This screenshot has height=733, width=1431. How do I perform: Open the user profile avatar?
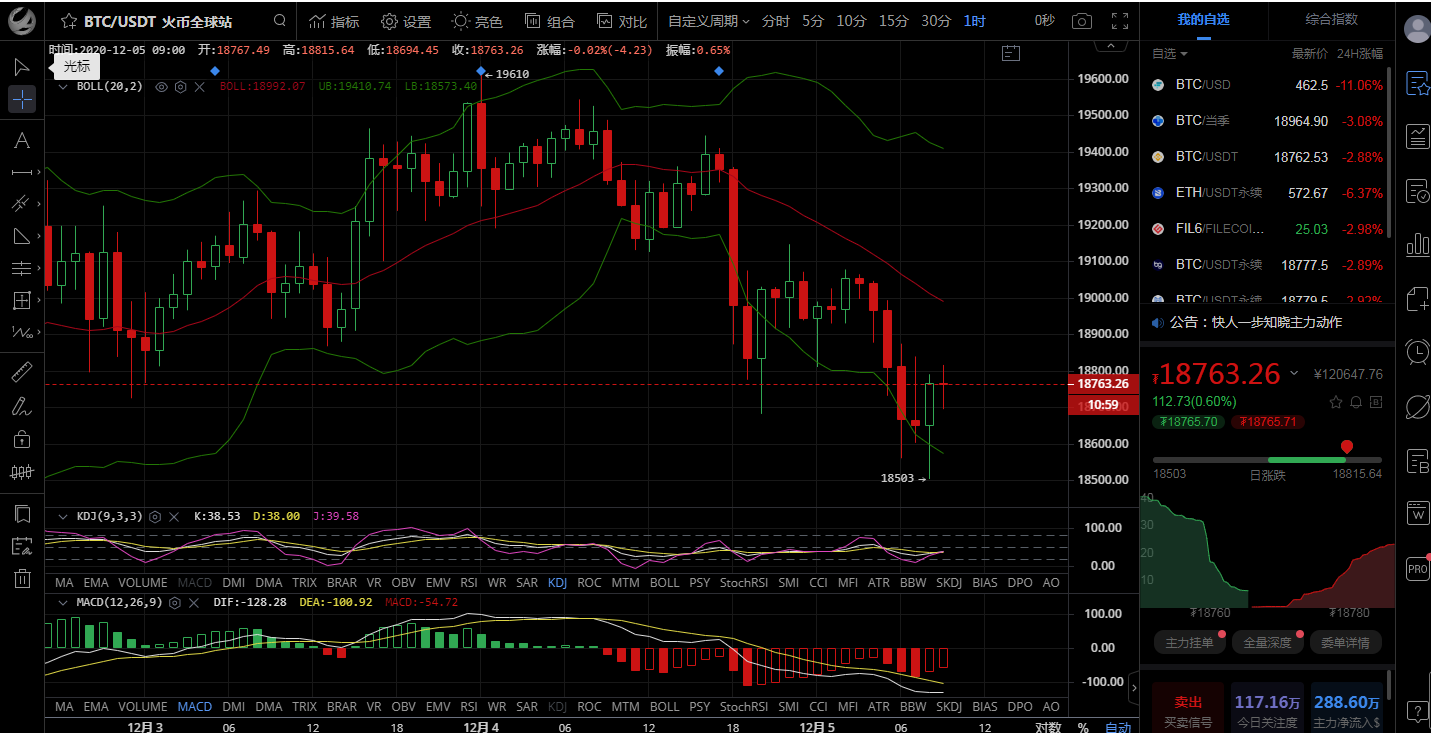1417,30
